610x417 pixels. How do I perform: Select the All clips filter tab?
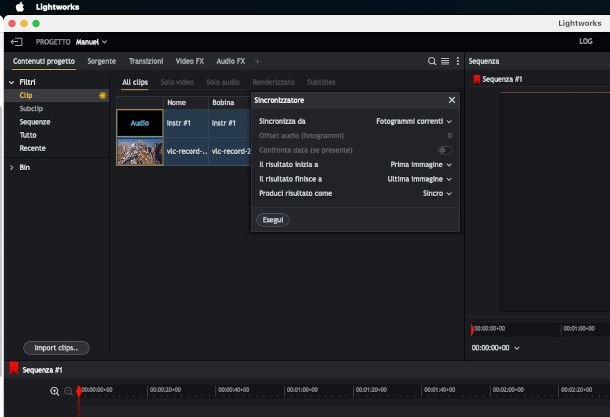(135, 82)
